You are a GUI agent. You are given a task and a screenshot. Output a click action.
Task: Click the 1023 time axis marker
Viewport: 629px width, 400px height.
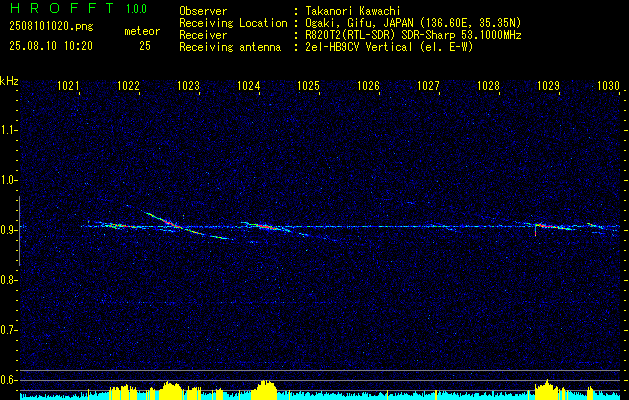[188, 85]
